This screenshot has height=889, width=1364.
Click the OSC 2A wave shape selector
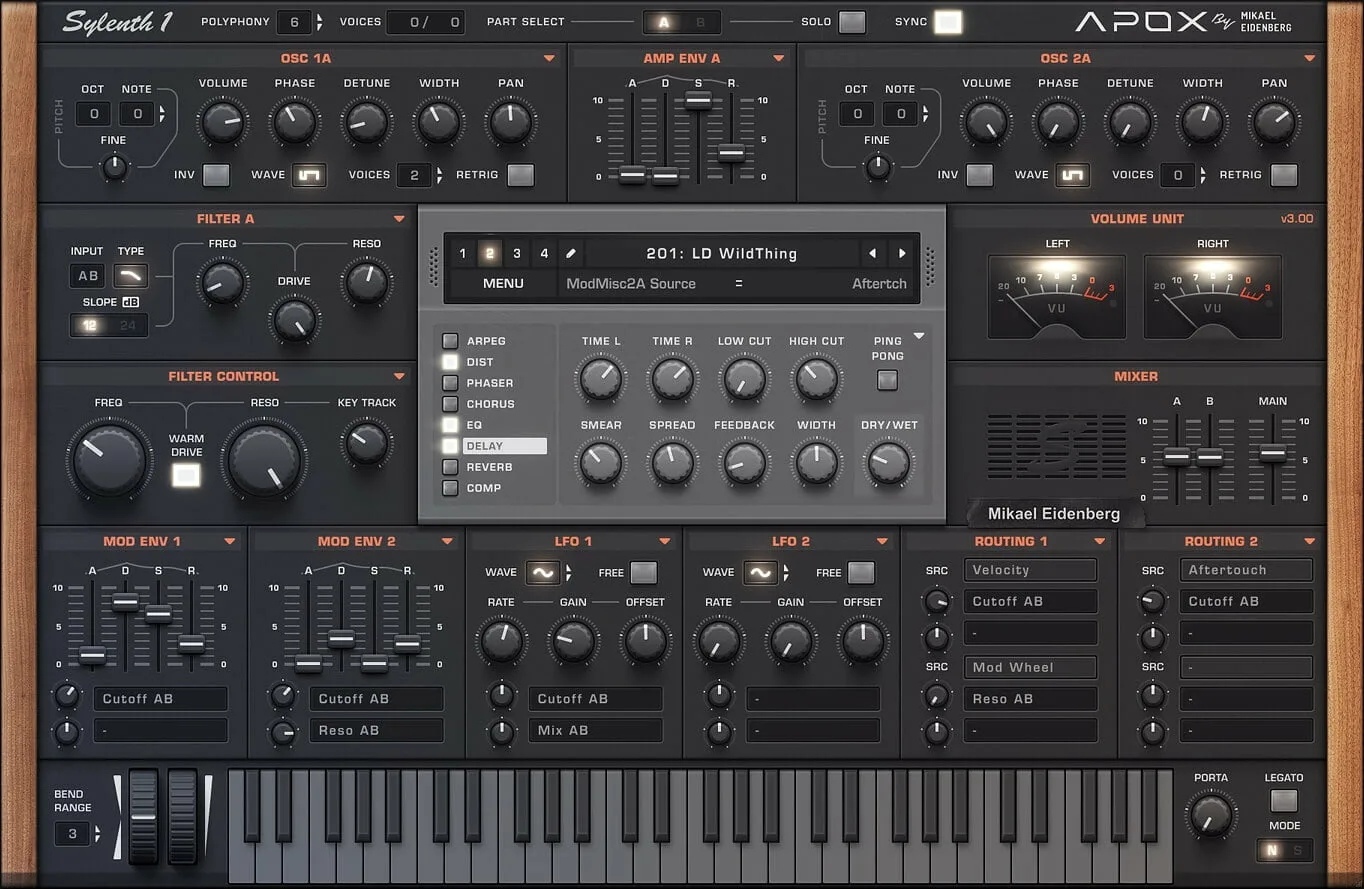(1072, 175)
